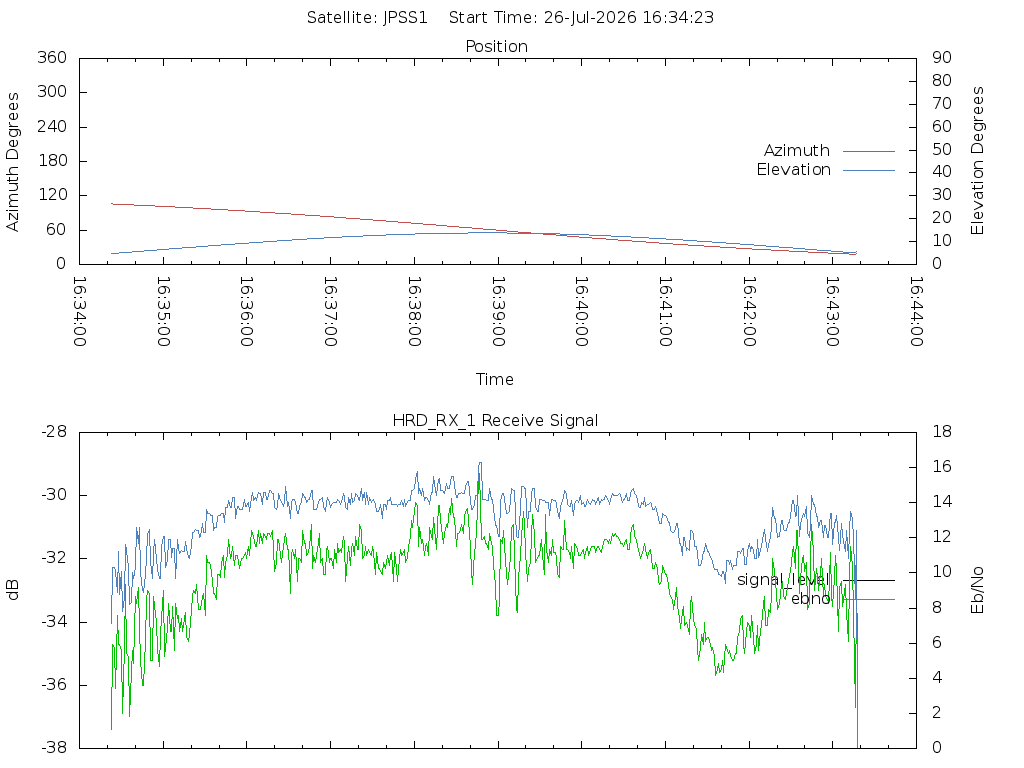Click the 'Elevation Degrees' axis label

coord(977,161)
